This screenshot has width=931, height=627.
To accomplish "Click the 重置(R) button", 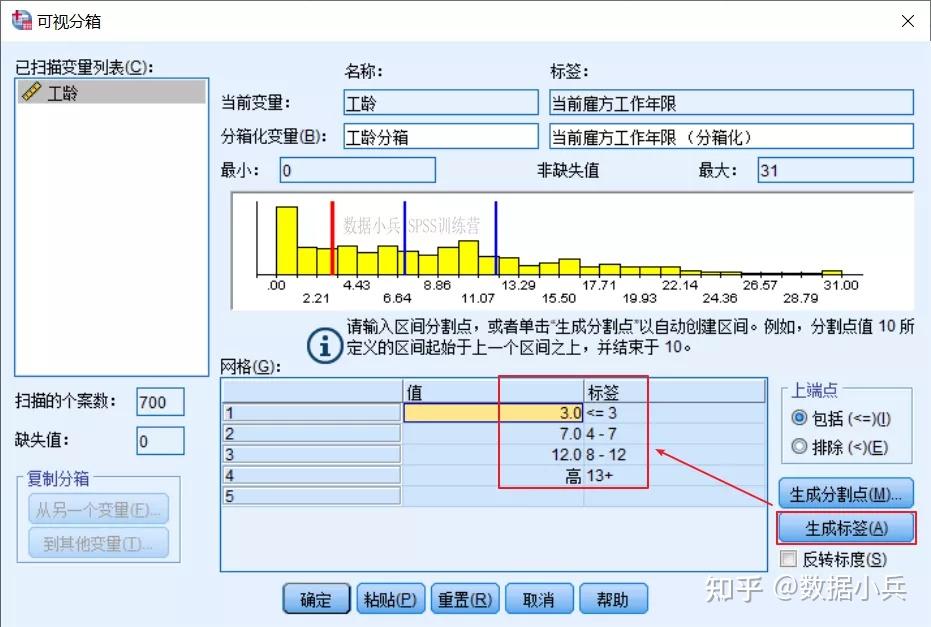I will 464,598.
